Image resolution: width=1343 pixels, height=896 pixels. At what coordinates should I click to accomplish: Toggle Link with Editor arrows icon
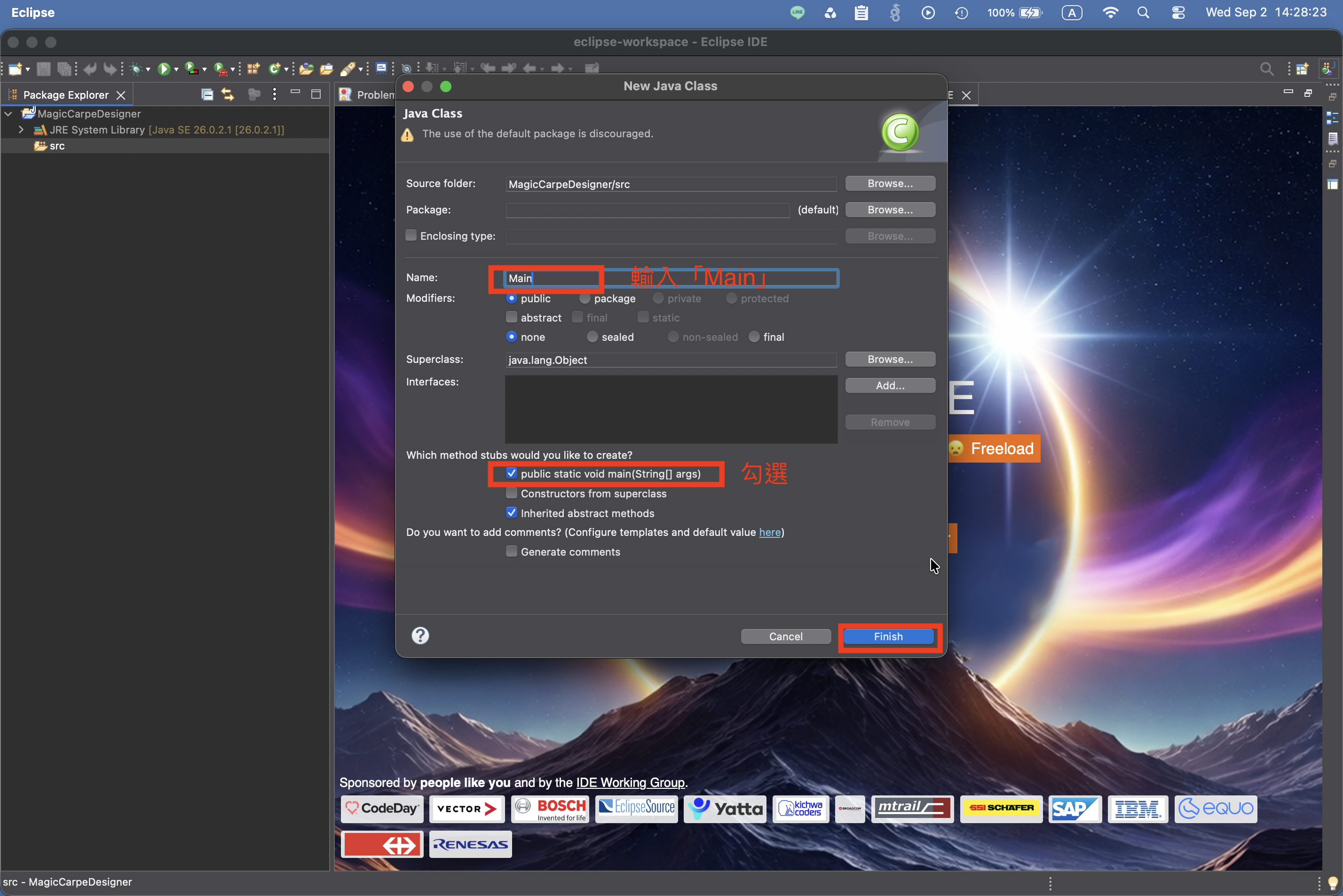tap(228, 94)
